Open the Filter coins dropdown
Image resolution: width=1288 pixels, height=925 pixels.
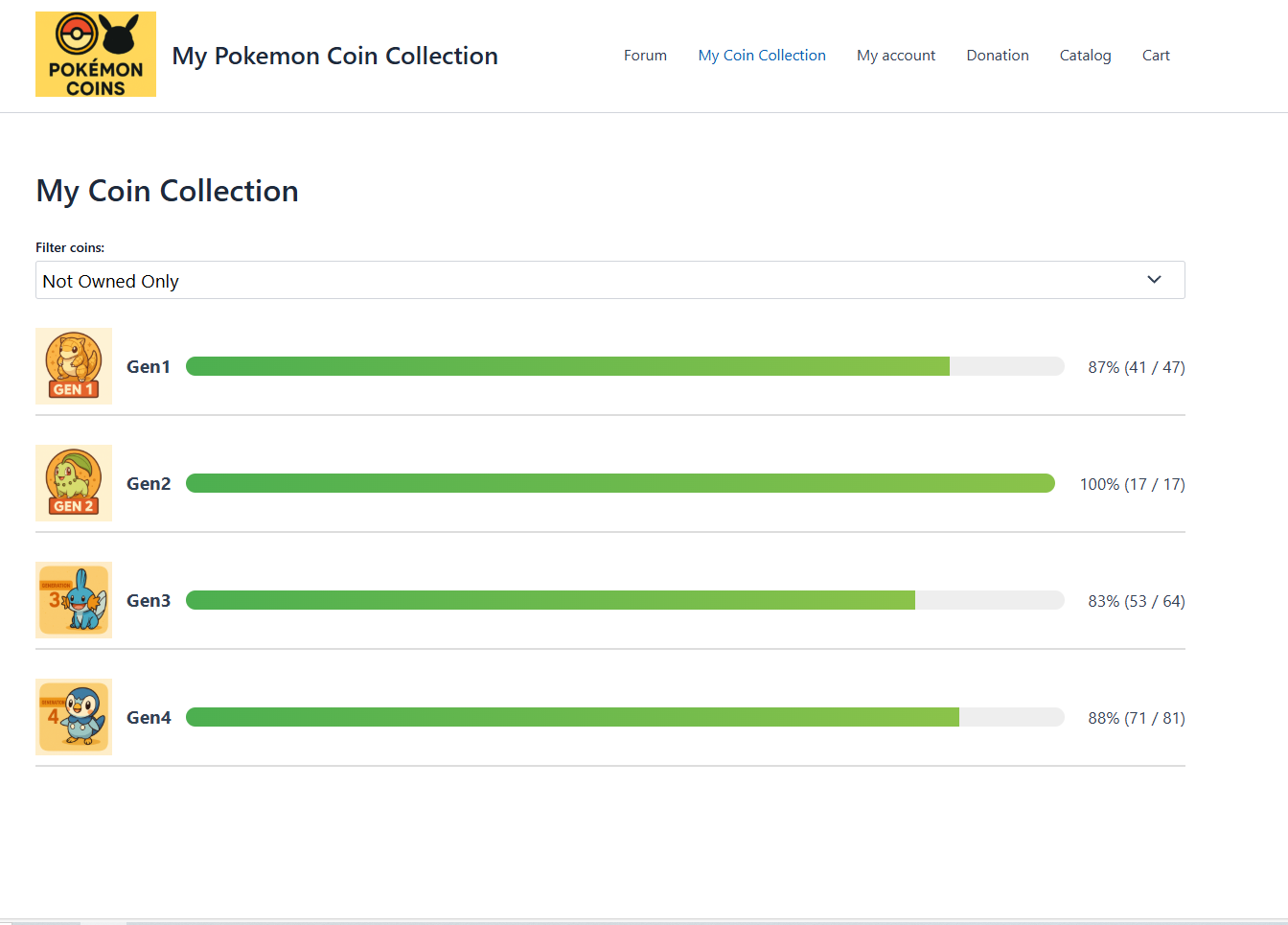pos(609,280)
